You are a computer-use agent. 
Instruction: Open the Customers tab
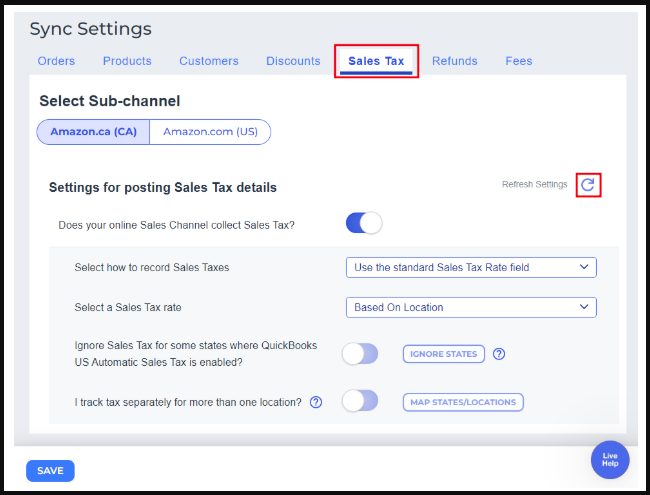(209, 61)
